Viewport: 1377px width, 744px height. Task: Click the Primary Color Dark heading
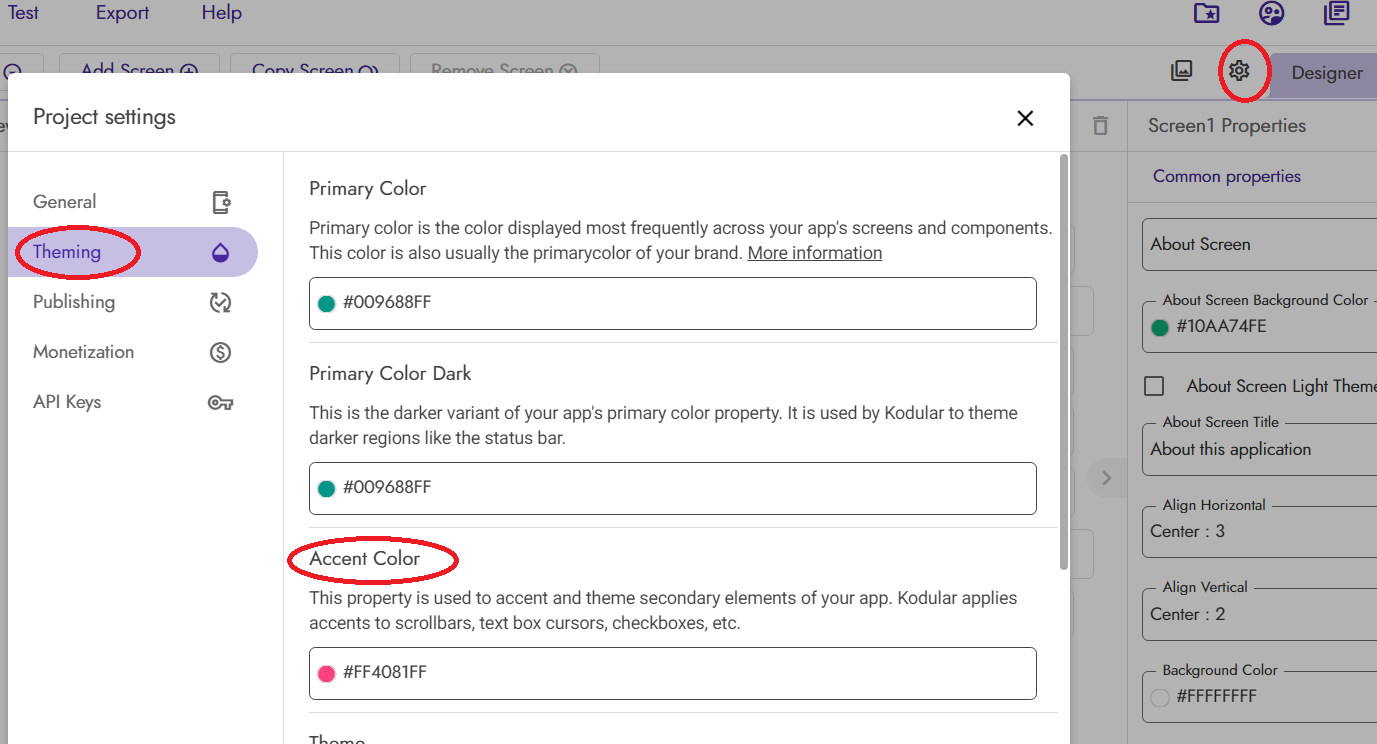(390, 374)
